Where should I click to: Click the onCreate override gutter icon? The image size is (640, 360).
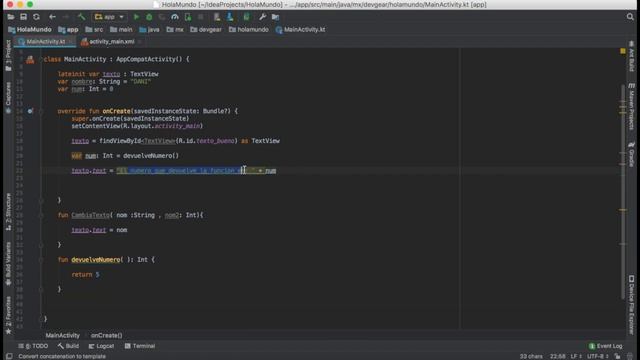pyautogui.click(x=30, y=111)
